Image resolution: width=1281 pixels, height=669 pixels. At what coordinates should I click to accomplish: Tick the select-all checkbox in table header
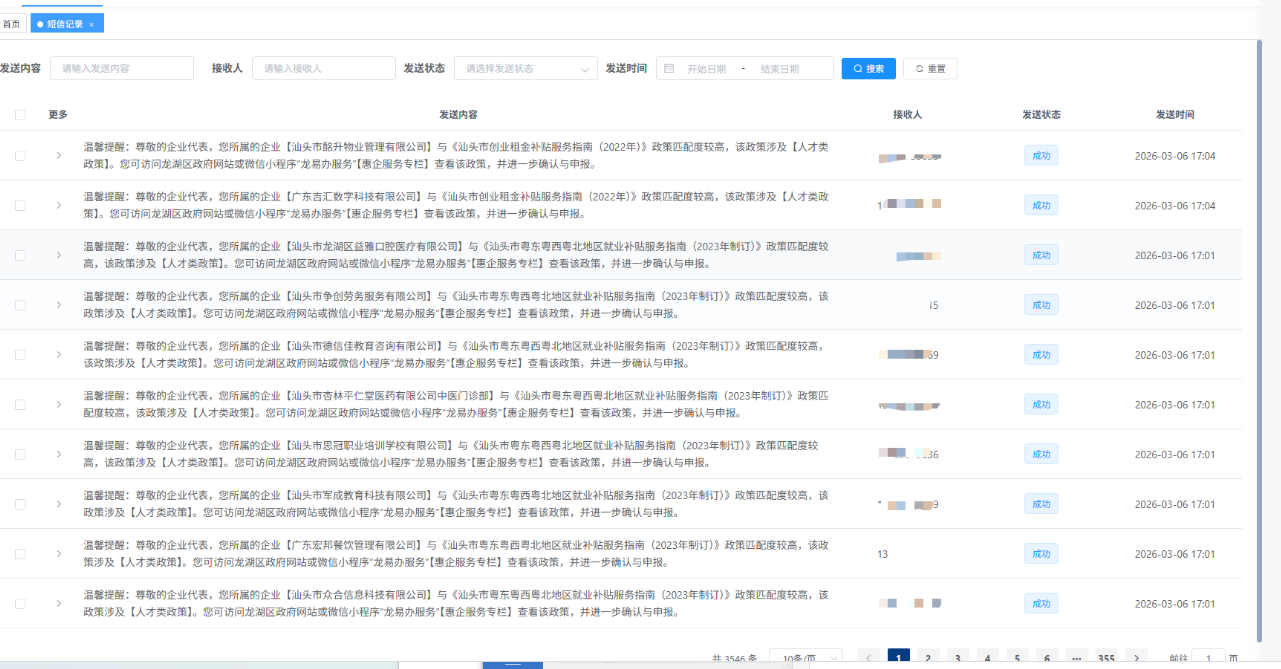click(x=20, y=115)
